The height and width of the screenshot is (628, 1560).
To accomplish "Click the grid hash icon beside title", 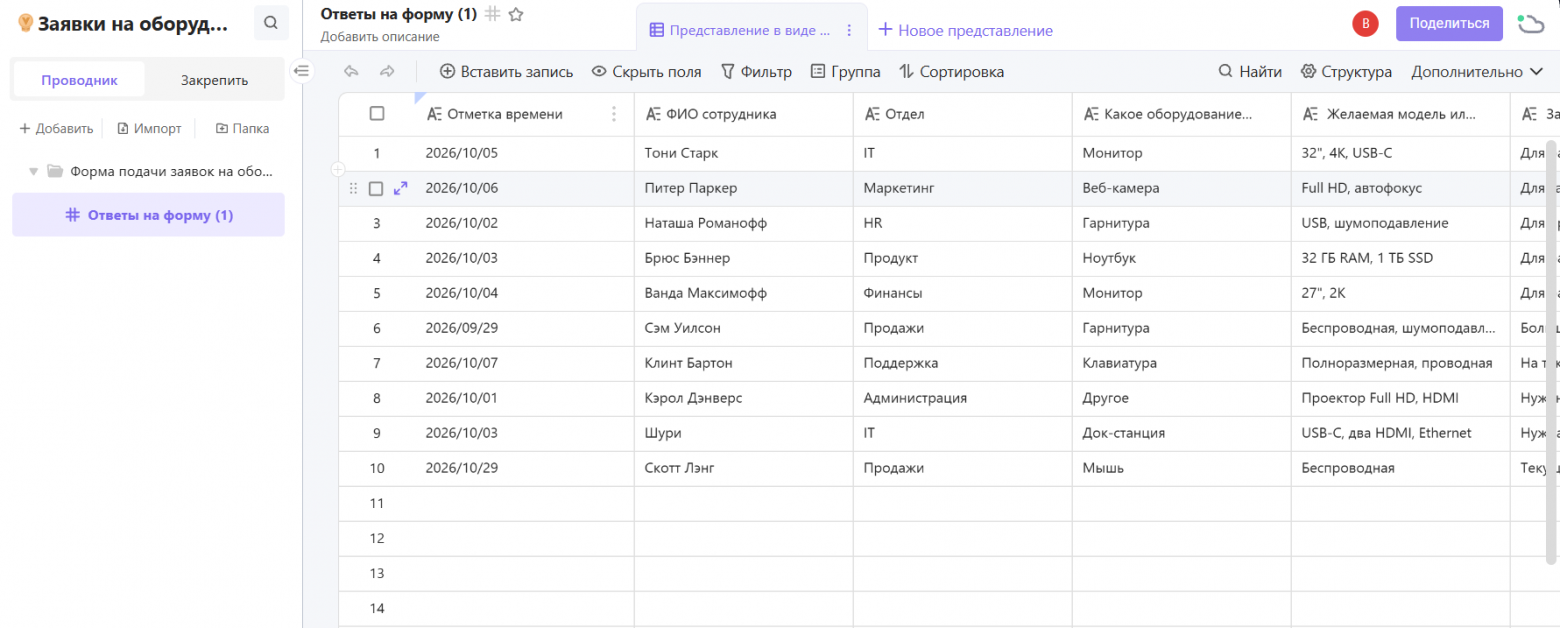I will click(492, 14).
